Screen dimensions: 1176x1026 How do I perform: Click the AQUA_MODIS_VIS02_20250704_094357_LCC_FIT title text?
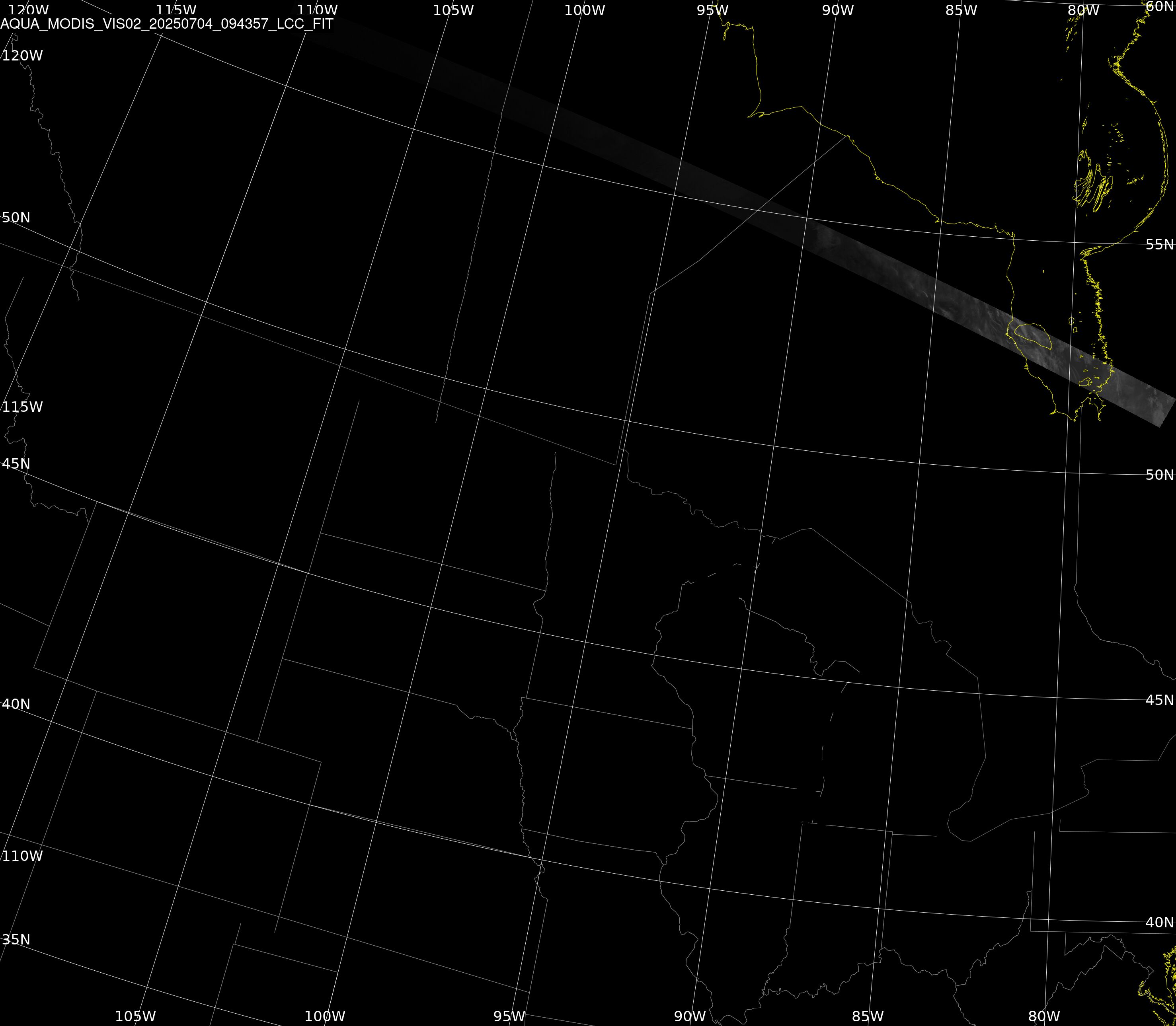point(167,24)
